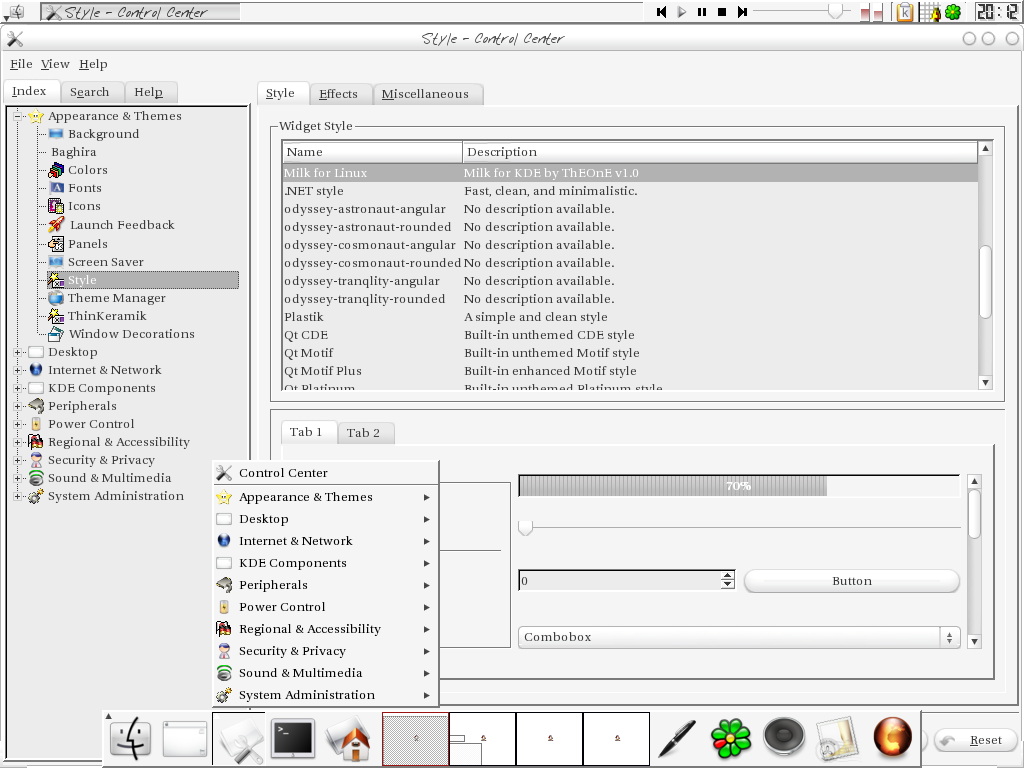
Task: Pause playback in the top panel
Action: (x=702, y=12)
